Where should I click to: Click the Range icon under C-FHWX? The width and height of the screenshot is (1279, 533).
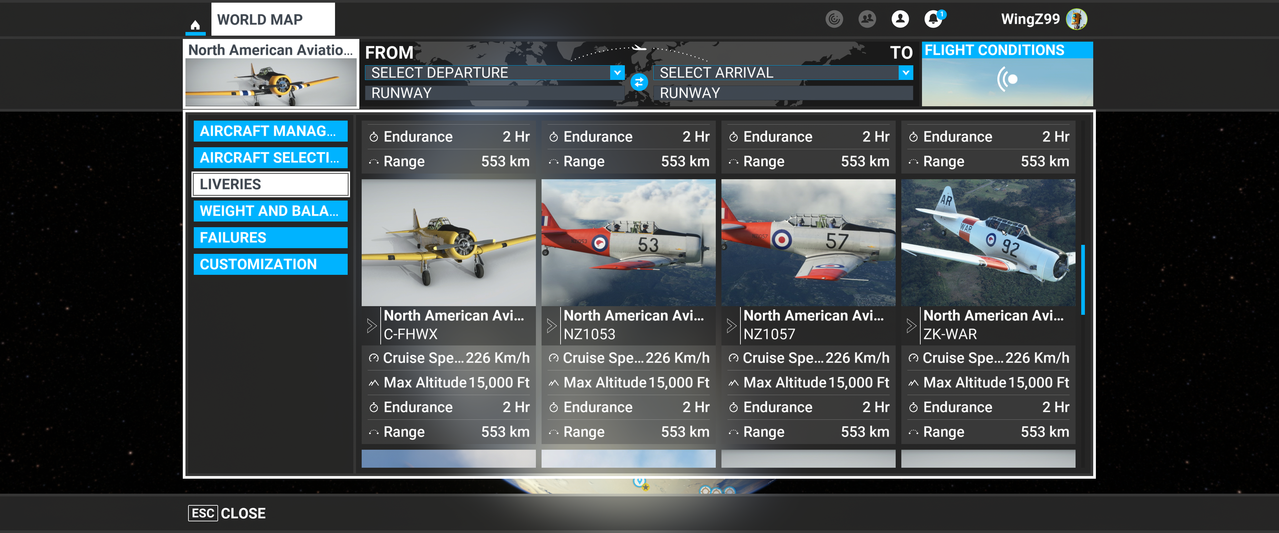pyautogui.click(x=374, y=433)
